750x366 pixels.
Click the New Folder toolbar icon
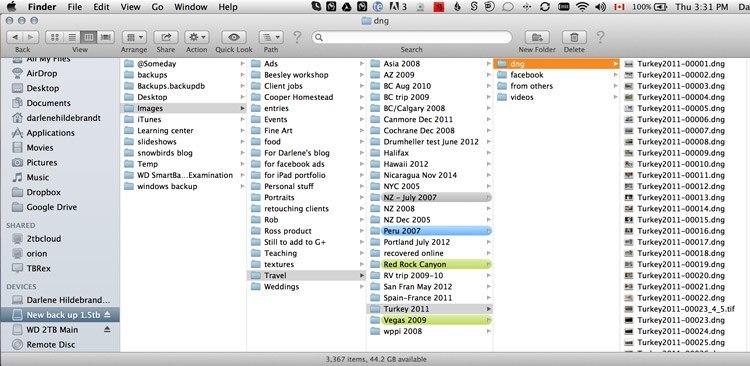pos(537,37)
